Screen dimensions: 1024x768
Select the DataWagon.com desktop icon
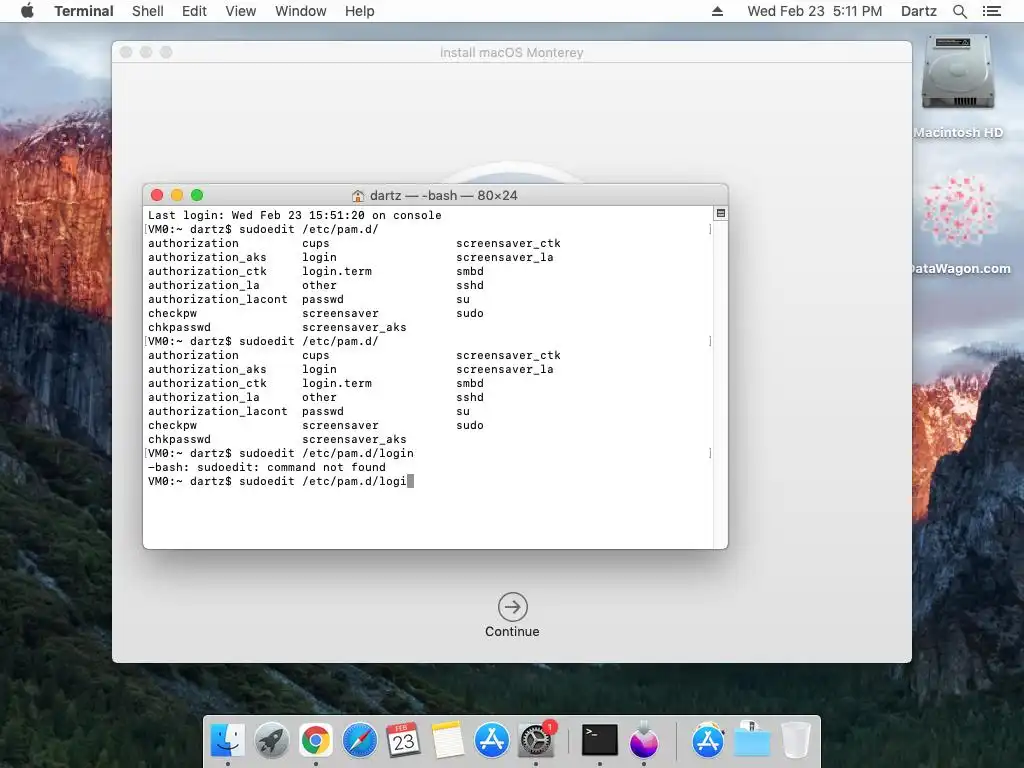point(959,222)
